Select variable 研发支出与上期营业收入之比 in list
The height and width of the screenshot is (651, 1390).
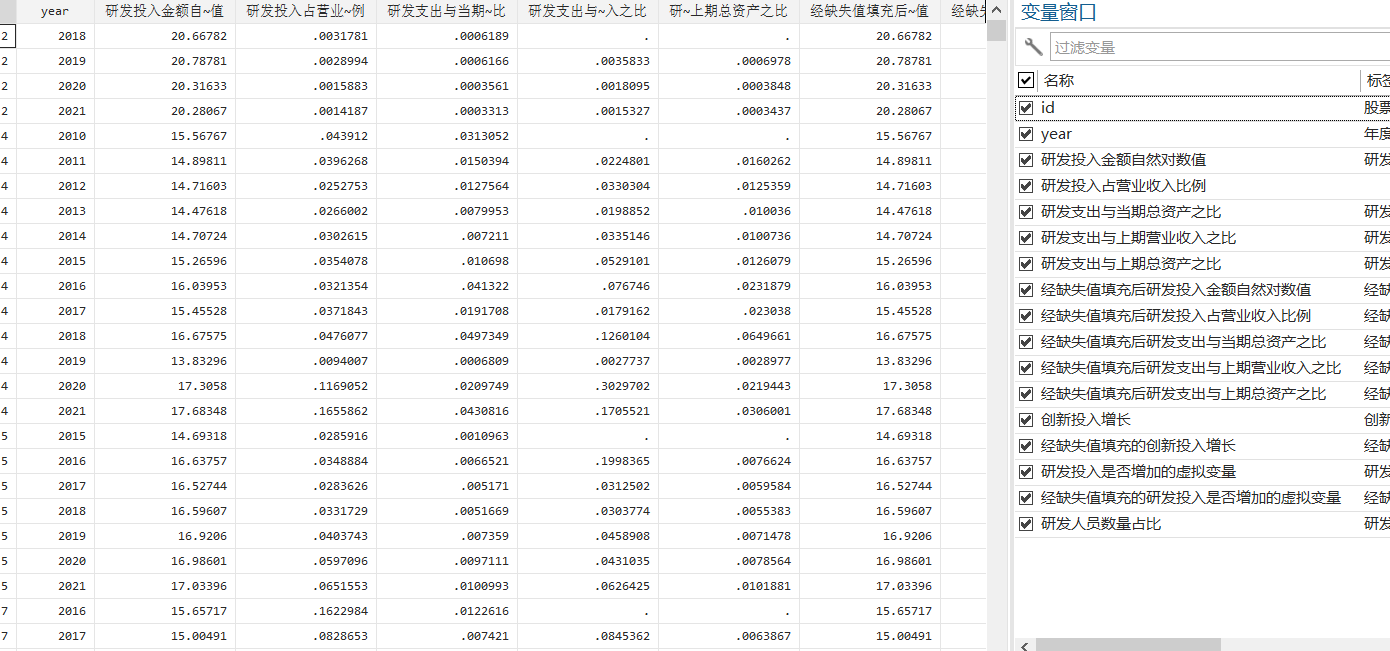[x=1138, y=238]
